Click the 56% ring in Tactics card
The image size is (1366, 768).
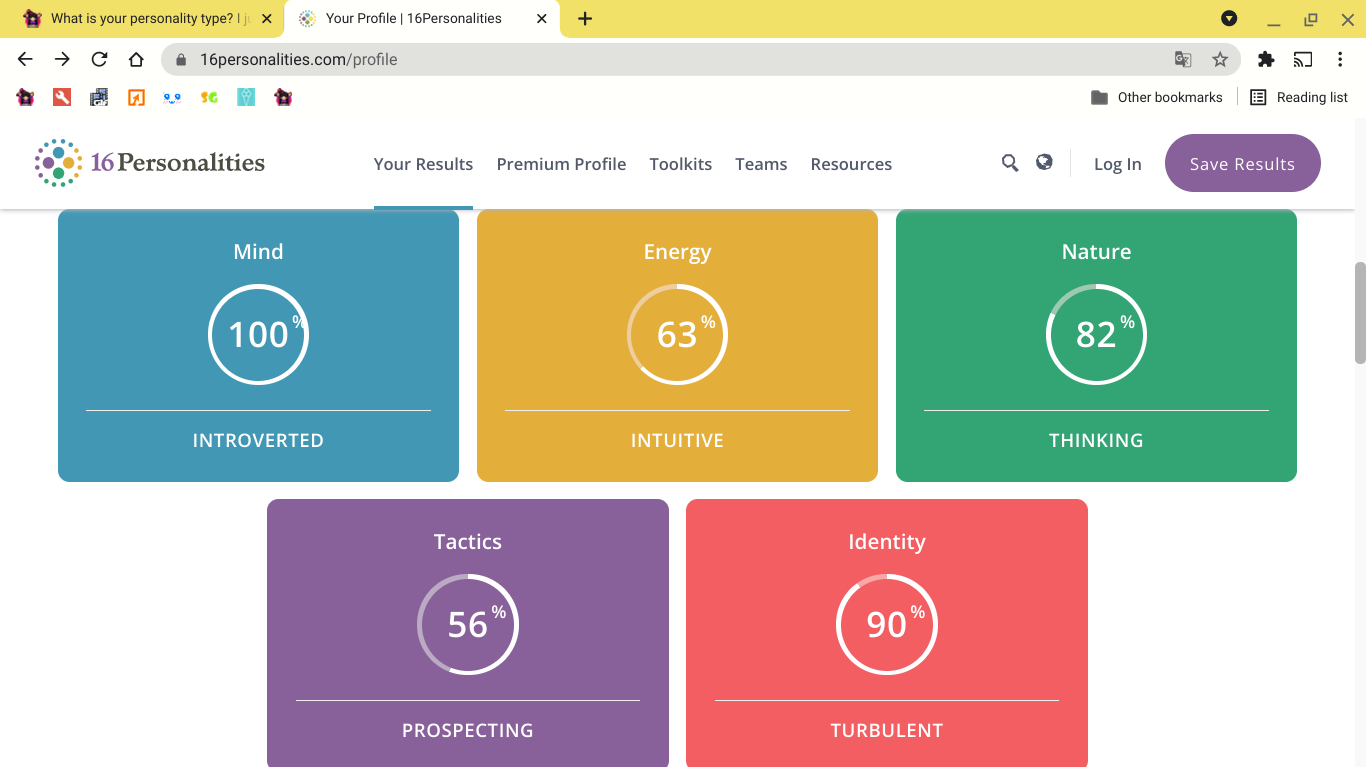[468, 625]
